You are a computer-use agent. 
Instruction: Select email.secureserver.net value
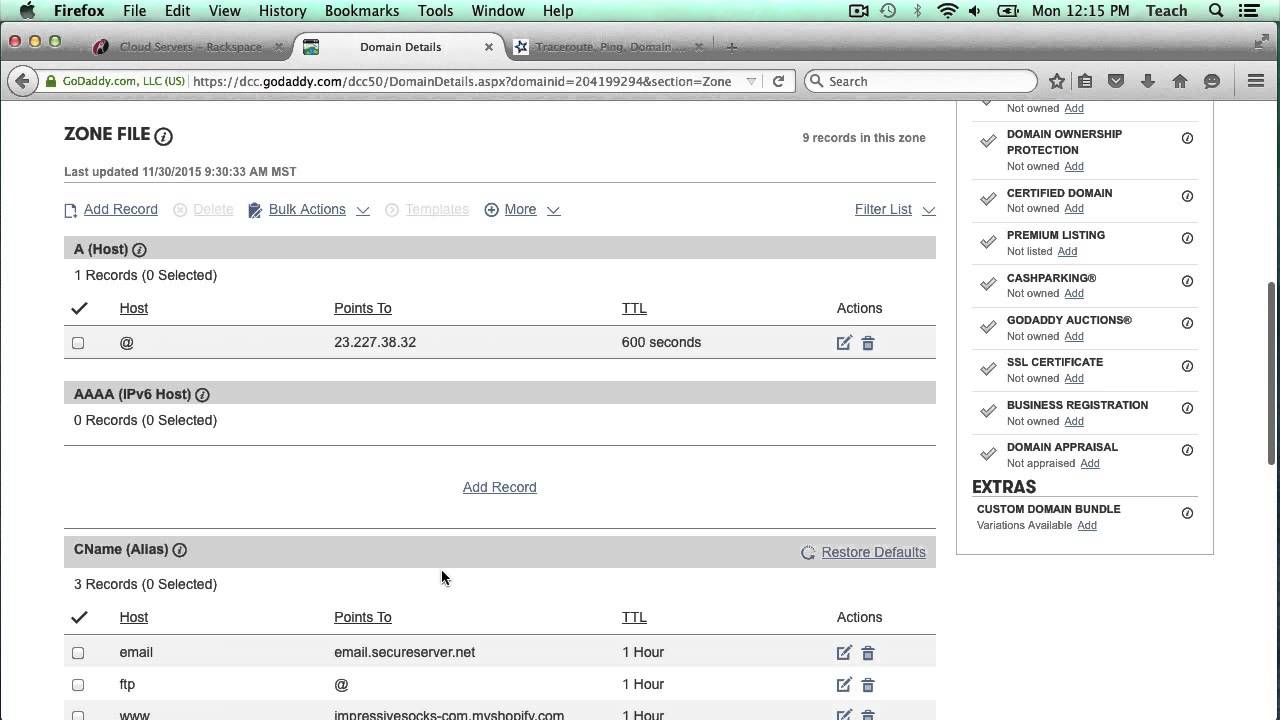point(405,652)
